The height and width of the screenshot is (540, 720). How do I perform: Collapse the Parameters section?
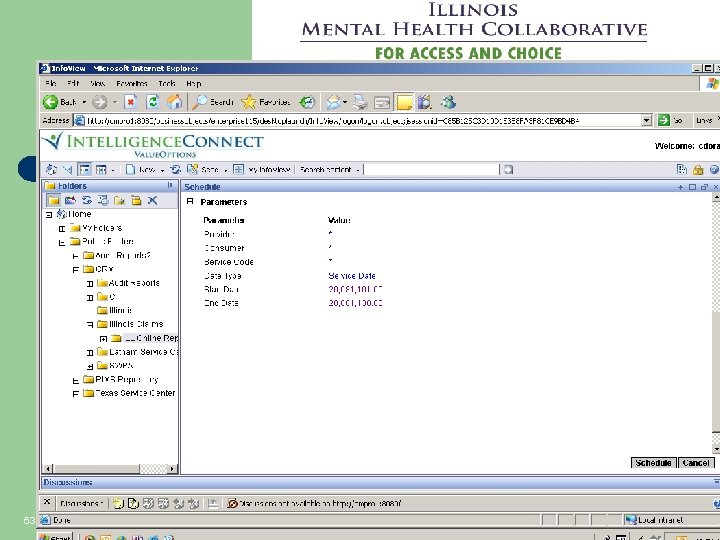(190, 201)
